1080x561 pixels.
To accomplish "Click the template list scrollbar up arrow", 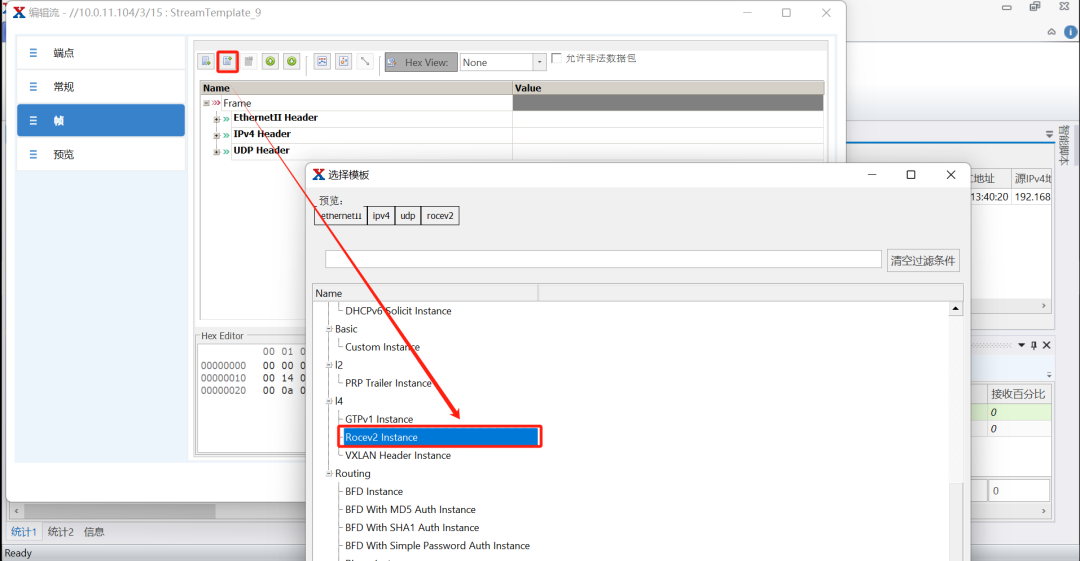I will 957,310.
